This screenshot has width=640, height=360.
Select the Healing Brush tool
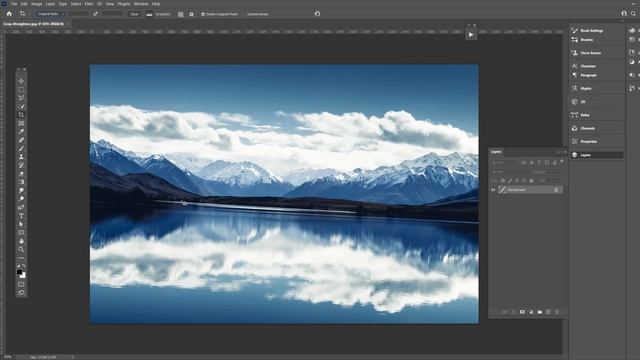pos(21,140)
